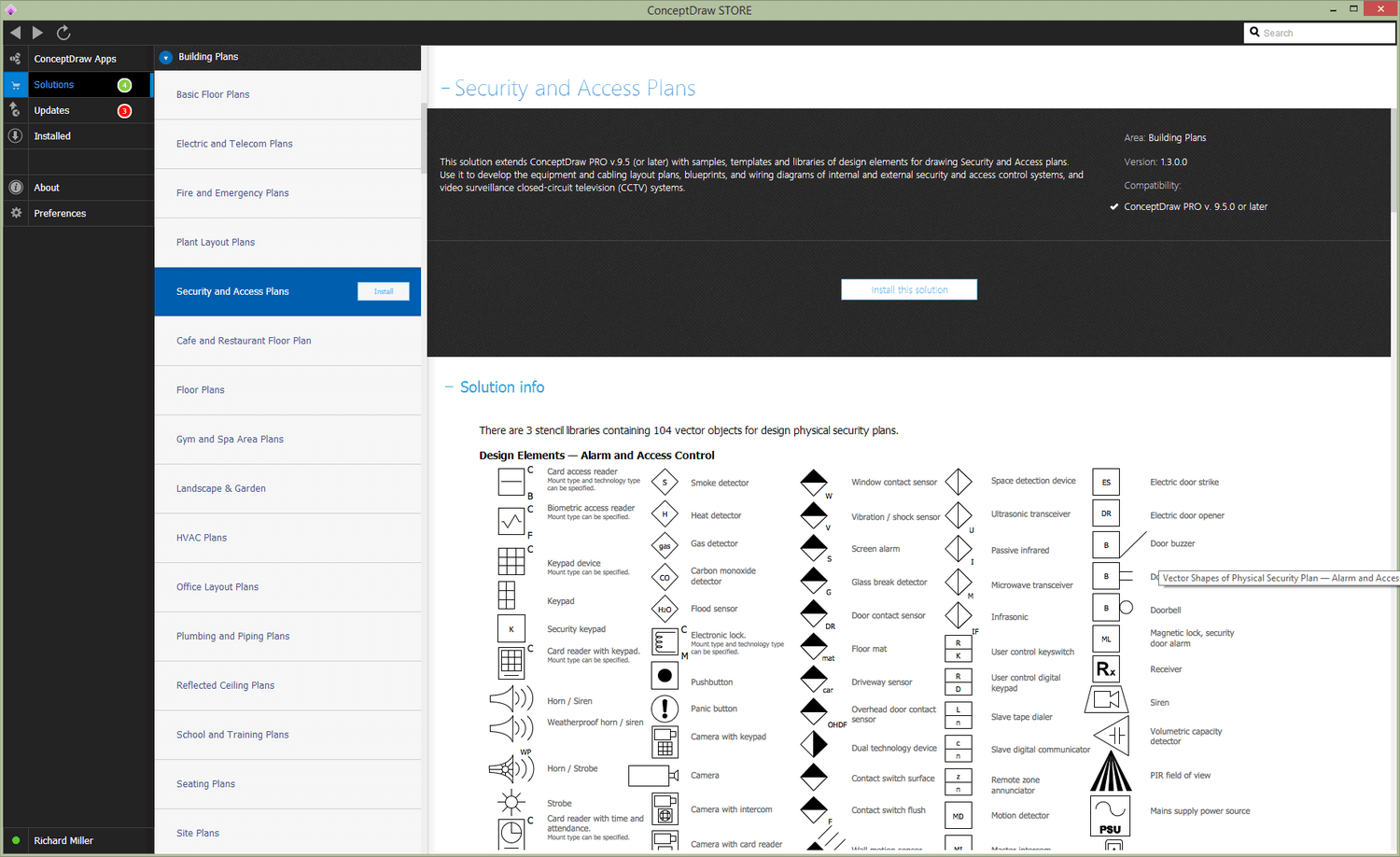Click the back navigation arrow

coord(15,33)
